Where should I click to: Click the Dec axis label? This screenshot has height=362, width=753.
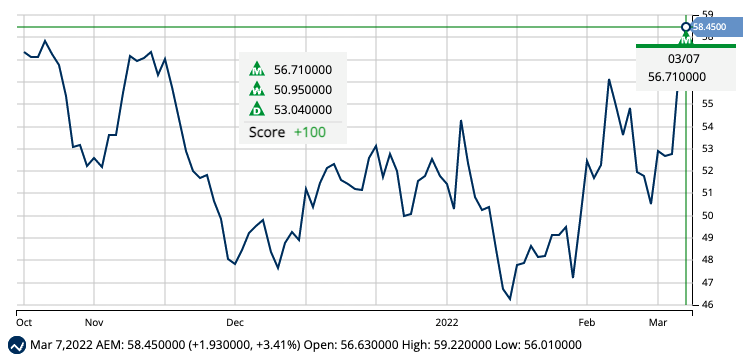236,323
